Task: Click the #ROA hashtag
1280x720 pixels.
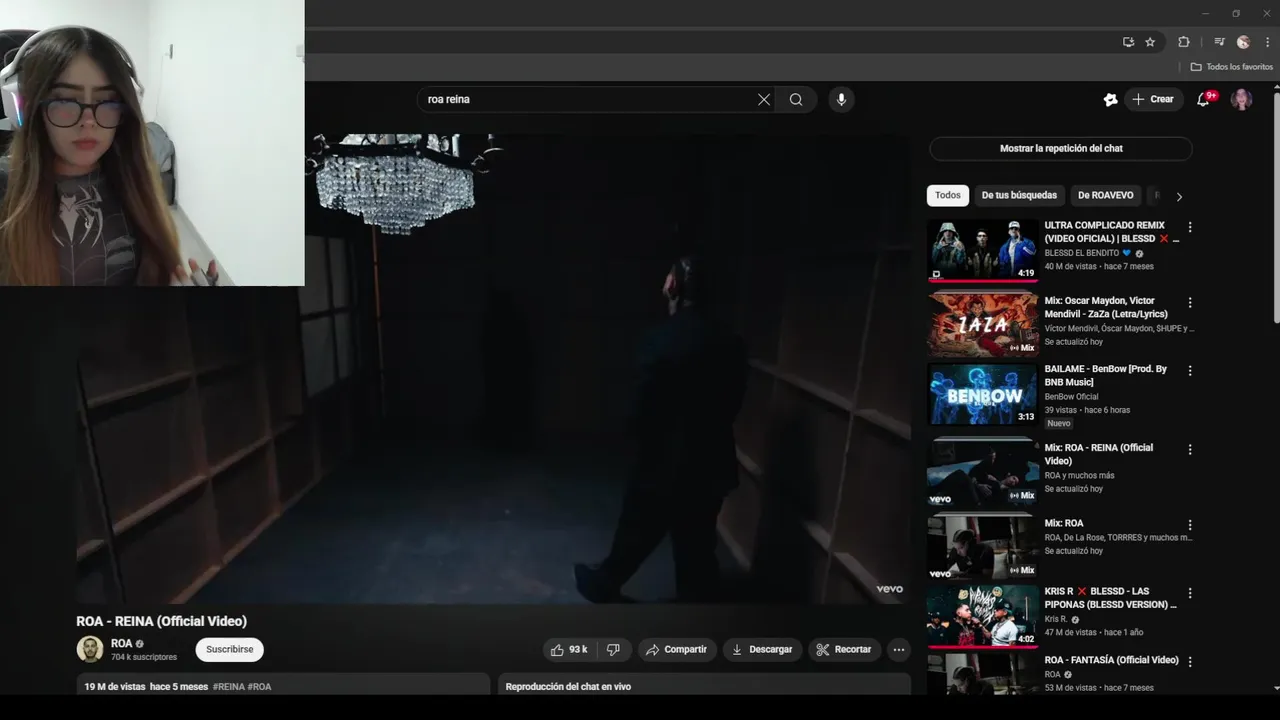Action: tap(259, 687)
